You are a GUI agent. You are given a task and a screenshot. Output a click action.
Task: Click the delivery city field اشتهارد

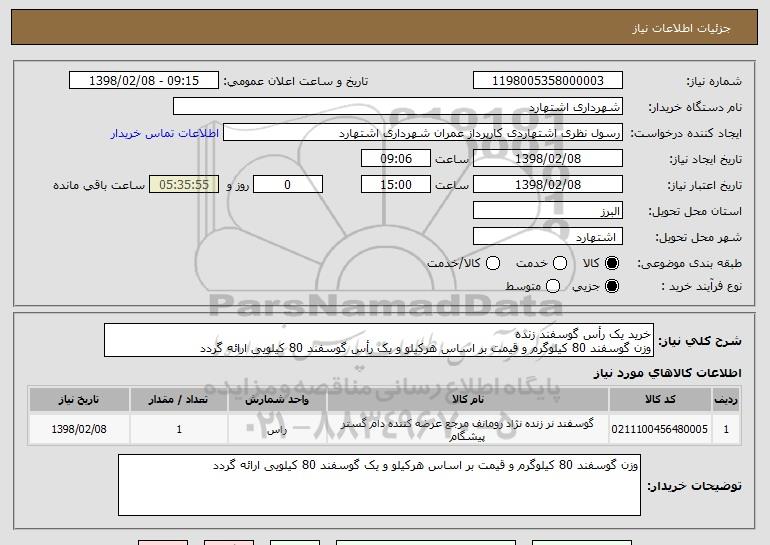[x=548, y=237]
